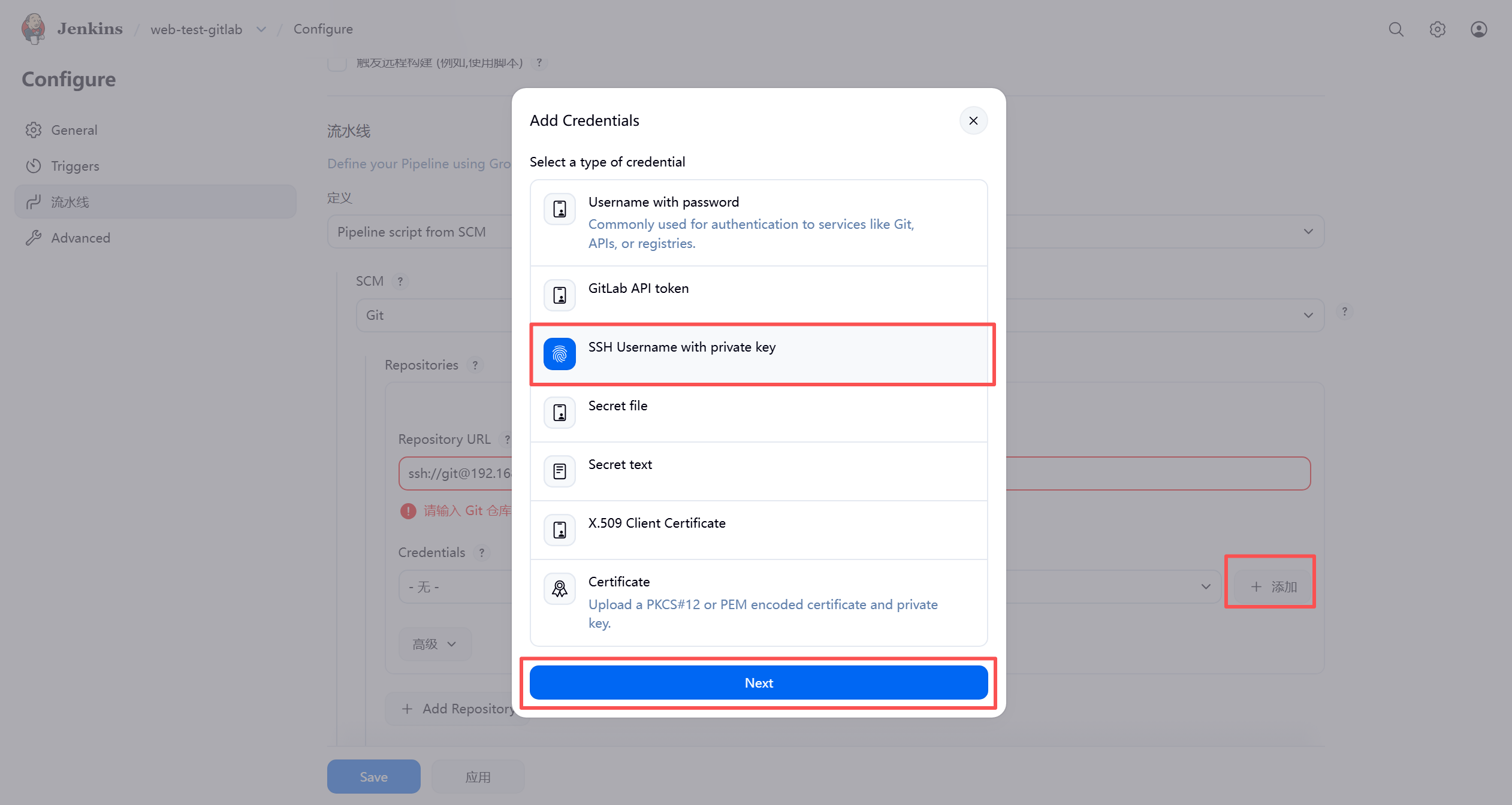Expand the web-test-gitlab breadcrumb dropdown
The height and width of the screenshot is (805, 1512).
pyautogui.click(x=261, y=29)
